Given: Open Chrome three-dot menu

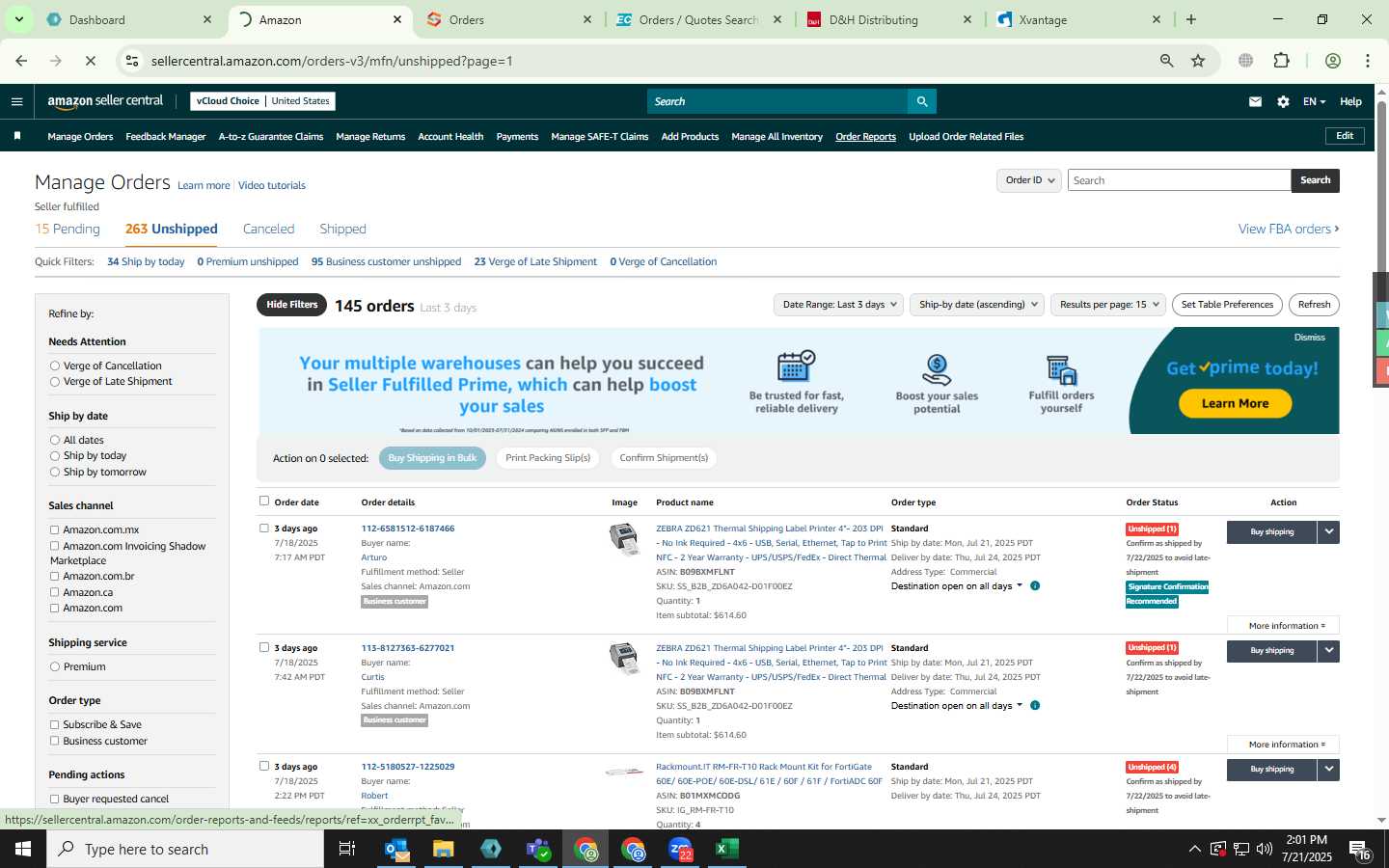Looking at the screenshot, I should 1367,61.
